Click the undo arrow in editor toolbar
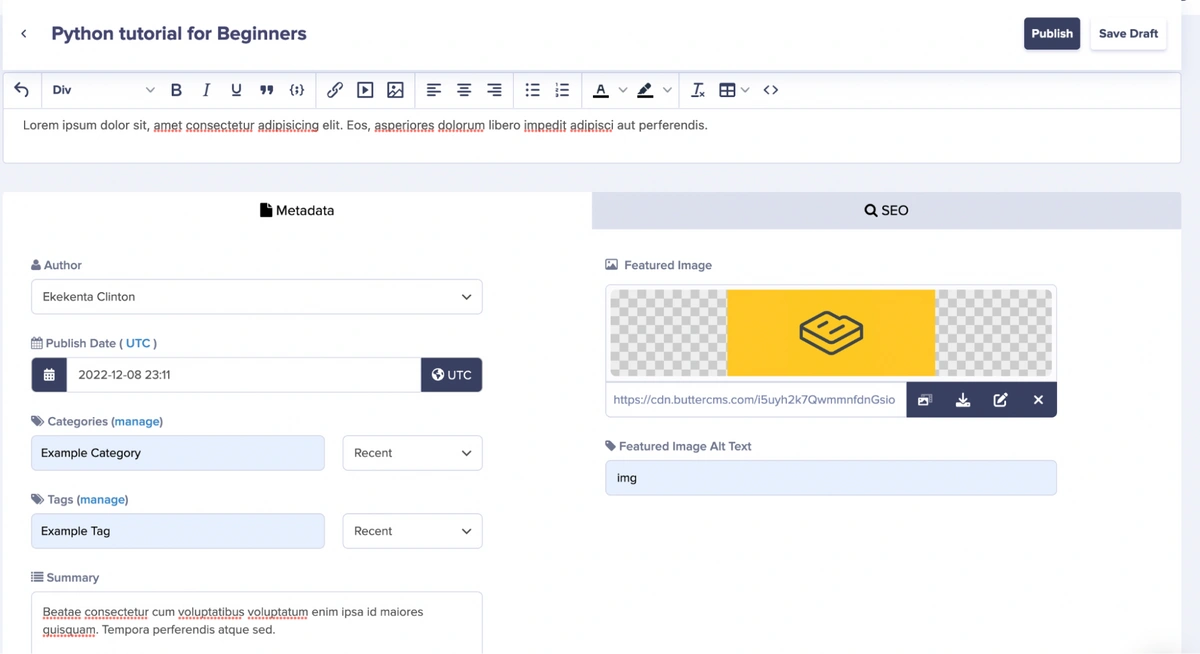Viewport: 1200px width, 654px height. tap(22, 90)
